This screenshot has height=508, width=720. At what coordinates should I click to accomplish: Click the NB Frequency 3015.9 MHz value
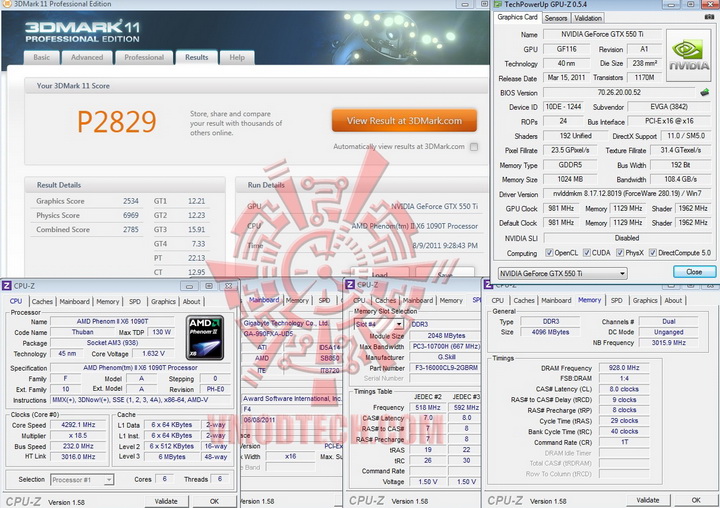[669, 343]
